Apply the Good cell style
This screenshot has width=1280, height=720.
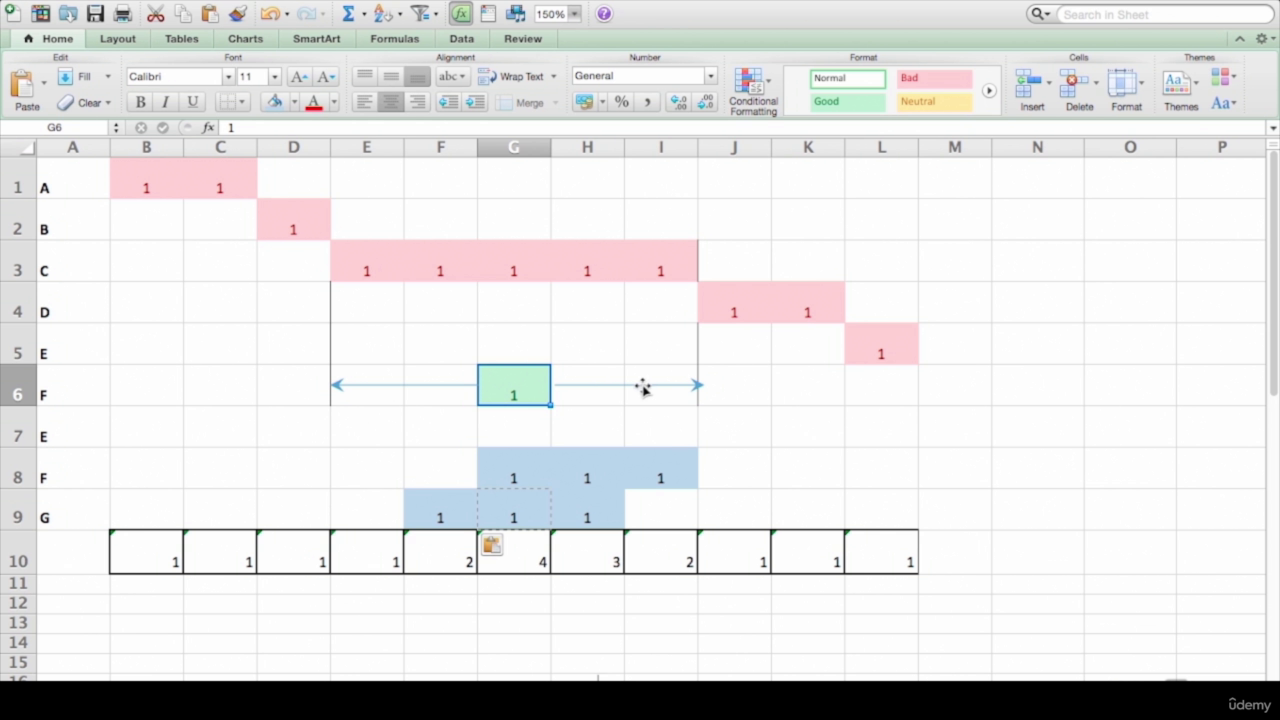[848, 102]
